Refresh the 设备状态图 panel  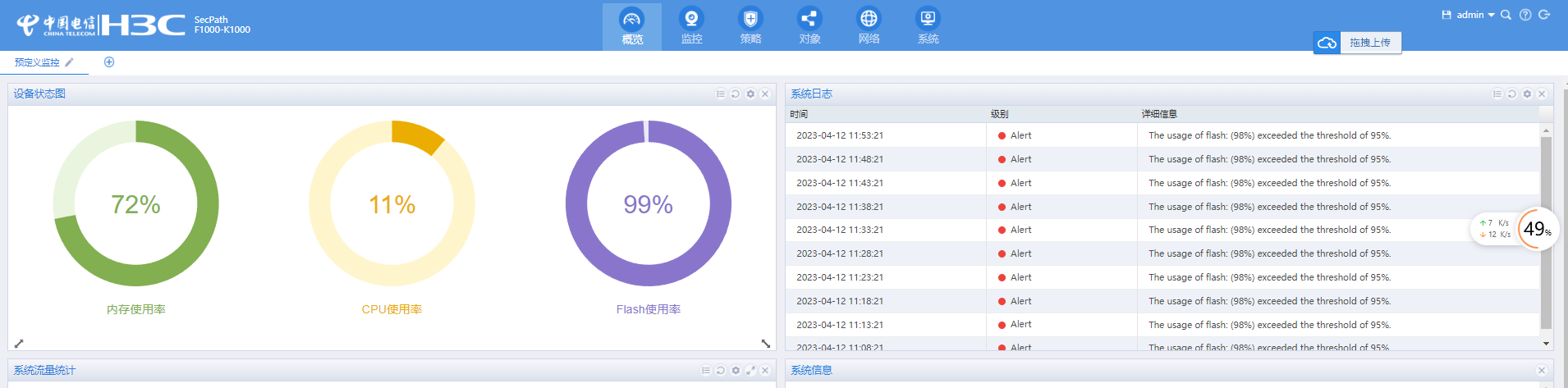[x=736, y=94]
